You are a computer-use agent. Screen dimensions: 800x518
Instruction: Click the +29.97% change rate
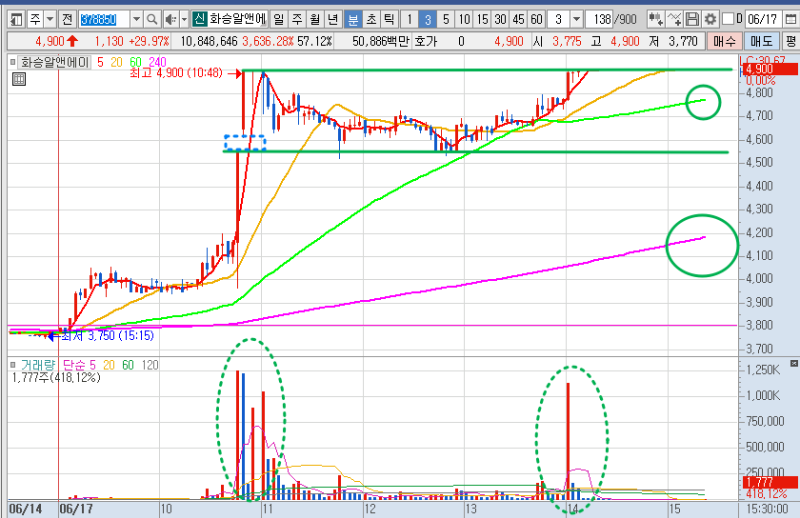click(x=148, y=41)
